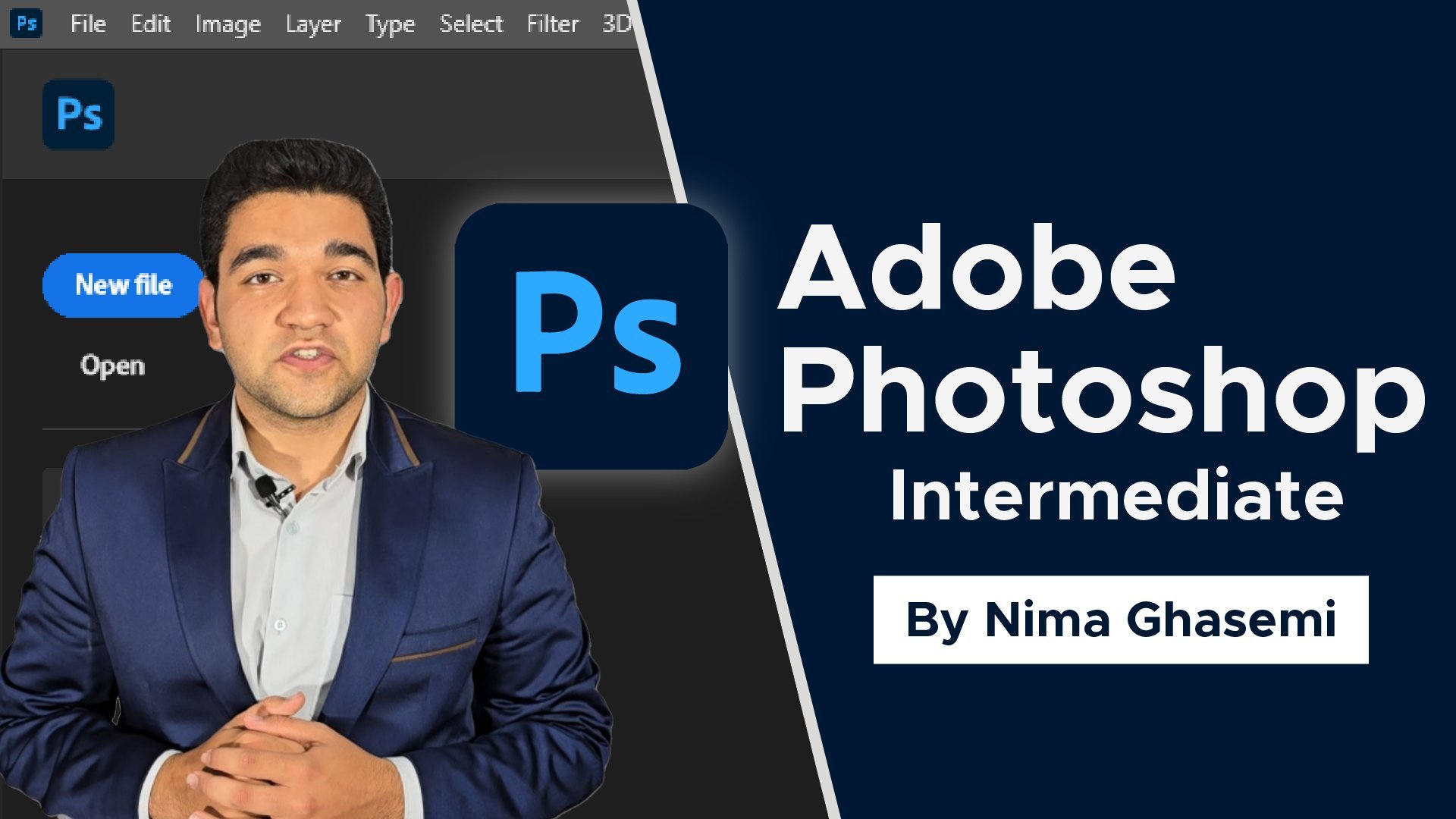The width and height of the screenshot is (1456, 819).
Task: Click the Ps home logo below menu bar
Action: tap(79, 115)
